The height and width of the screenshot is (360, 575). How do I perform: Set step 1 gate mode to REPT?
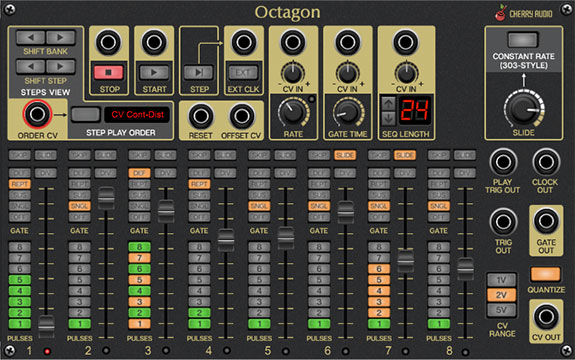[19, 184]
